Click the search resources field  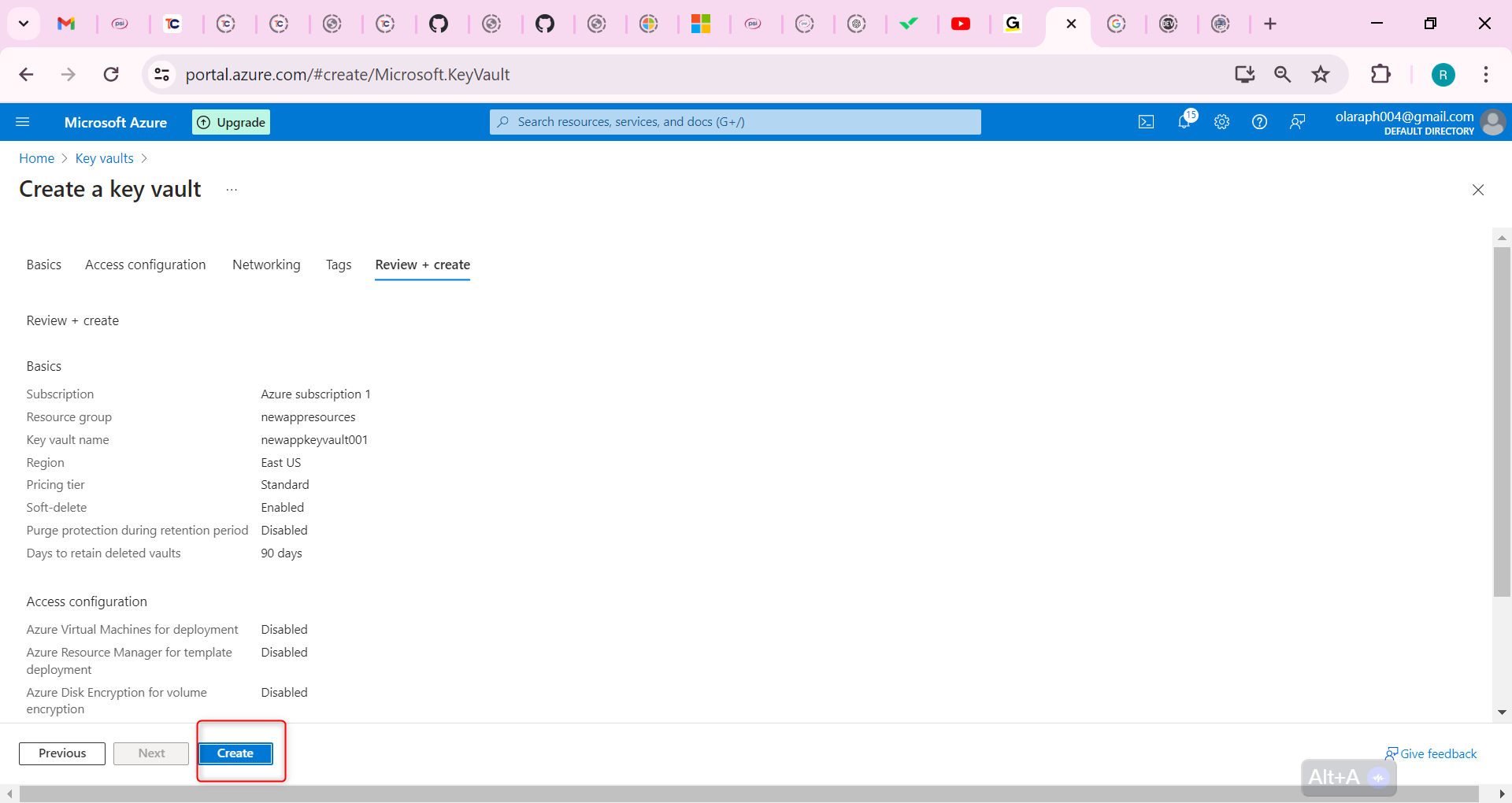pyautogui.click(x=734, y=121)
